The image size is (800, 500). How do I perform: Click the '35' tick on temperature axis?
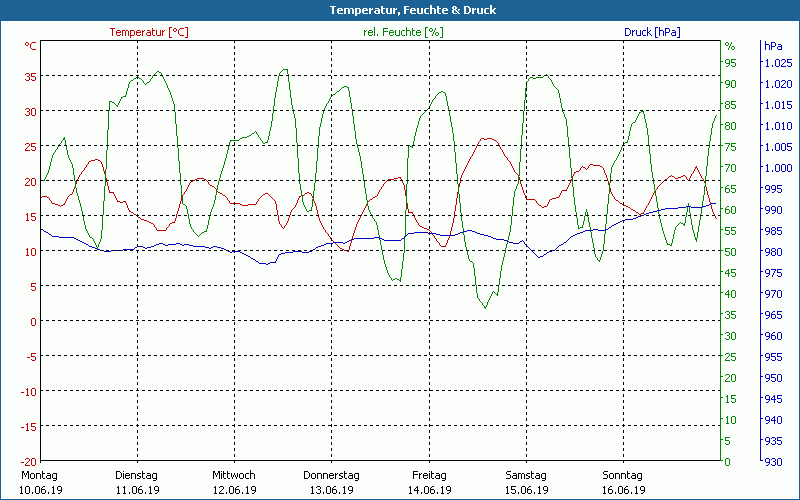(x=31, y=77)
